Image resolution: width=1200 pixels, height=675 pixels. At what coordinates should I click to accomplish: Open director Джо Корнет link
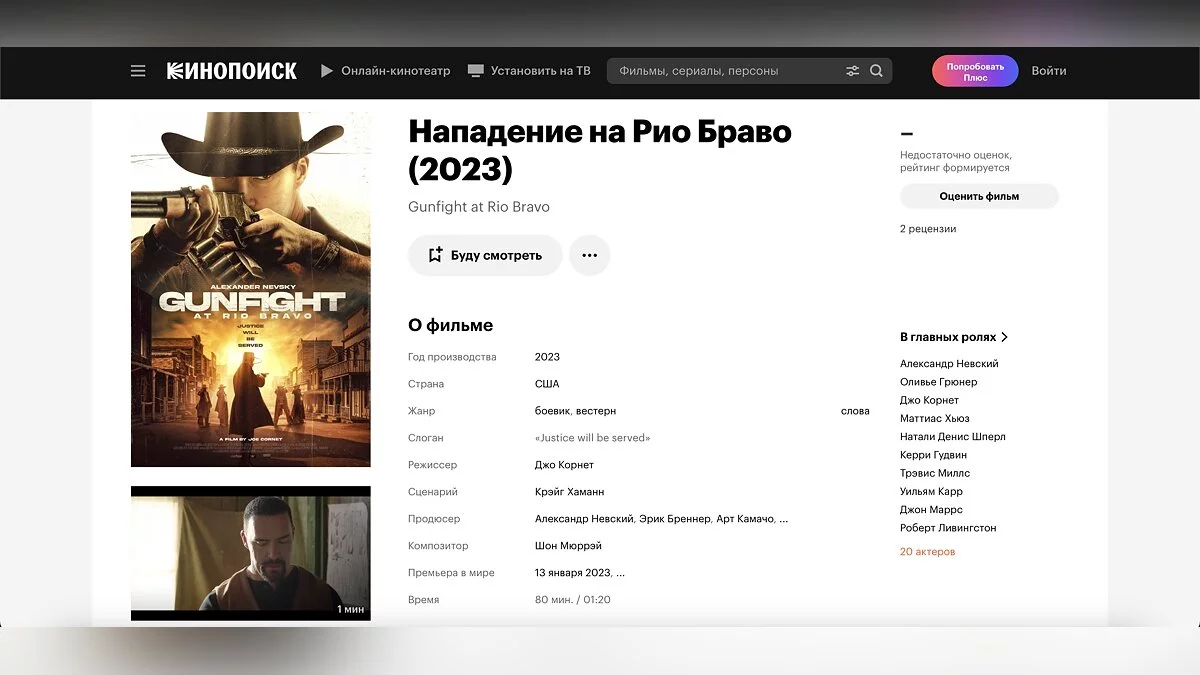[x=564, y=465]
